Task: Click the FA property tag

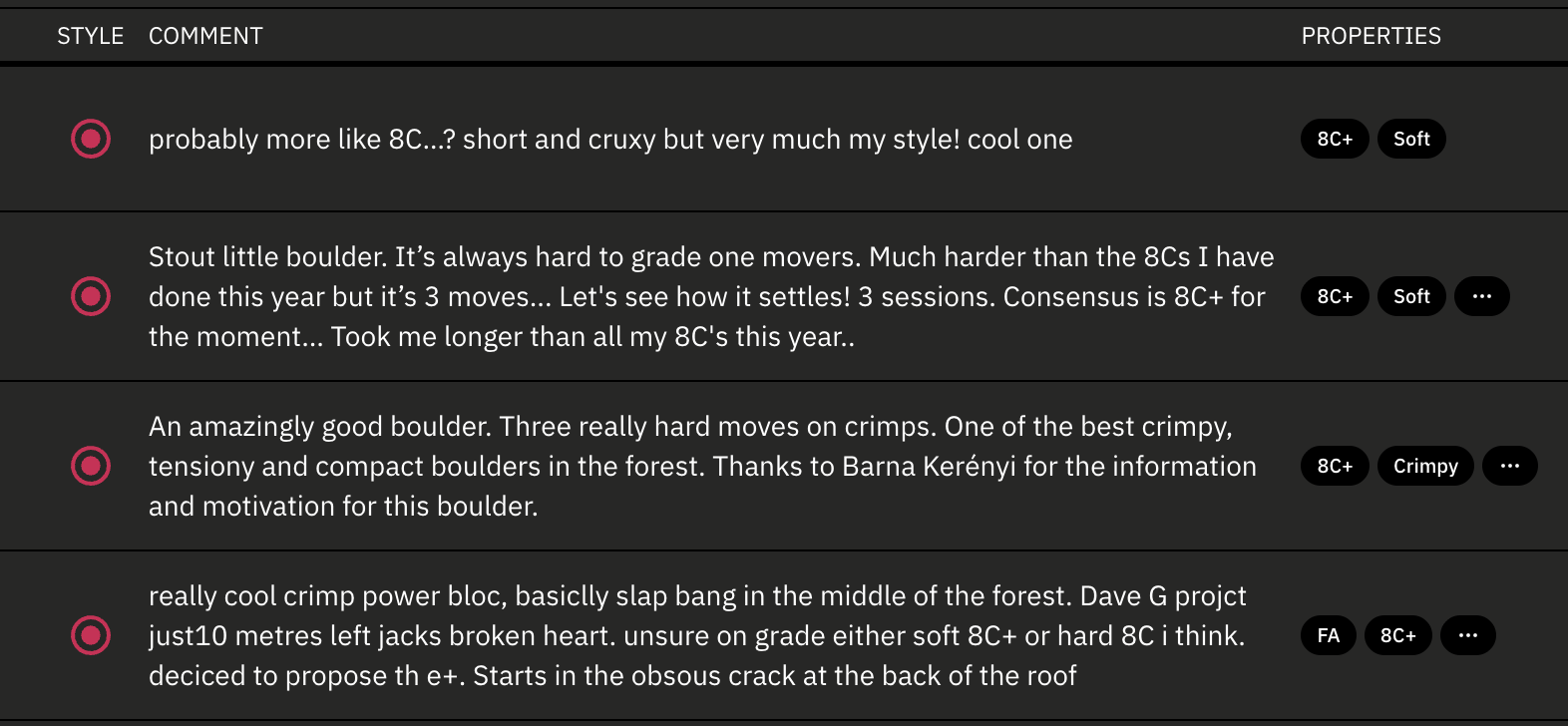Action: click(x=1328, y=635)
